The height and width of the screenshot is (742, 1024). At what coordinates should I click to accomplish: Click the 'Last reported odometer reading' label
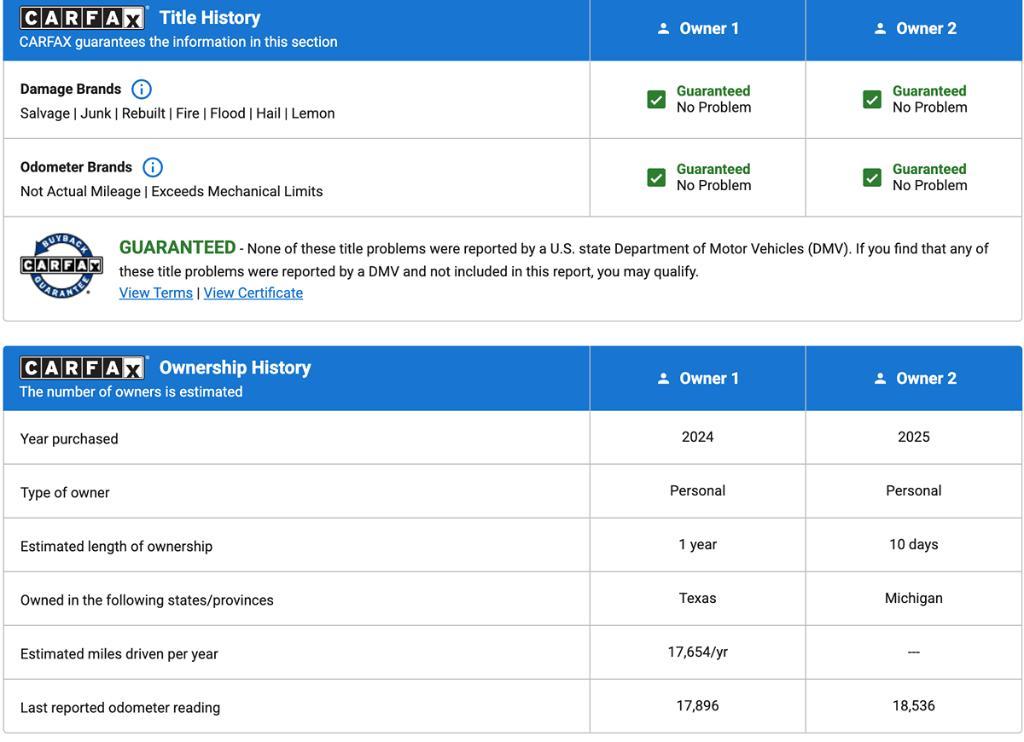tap(120, 707)
